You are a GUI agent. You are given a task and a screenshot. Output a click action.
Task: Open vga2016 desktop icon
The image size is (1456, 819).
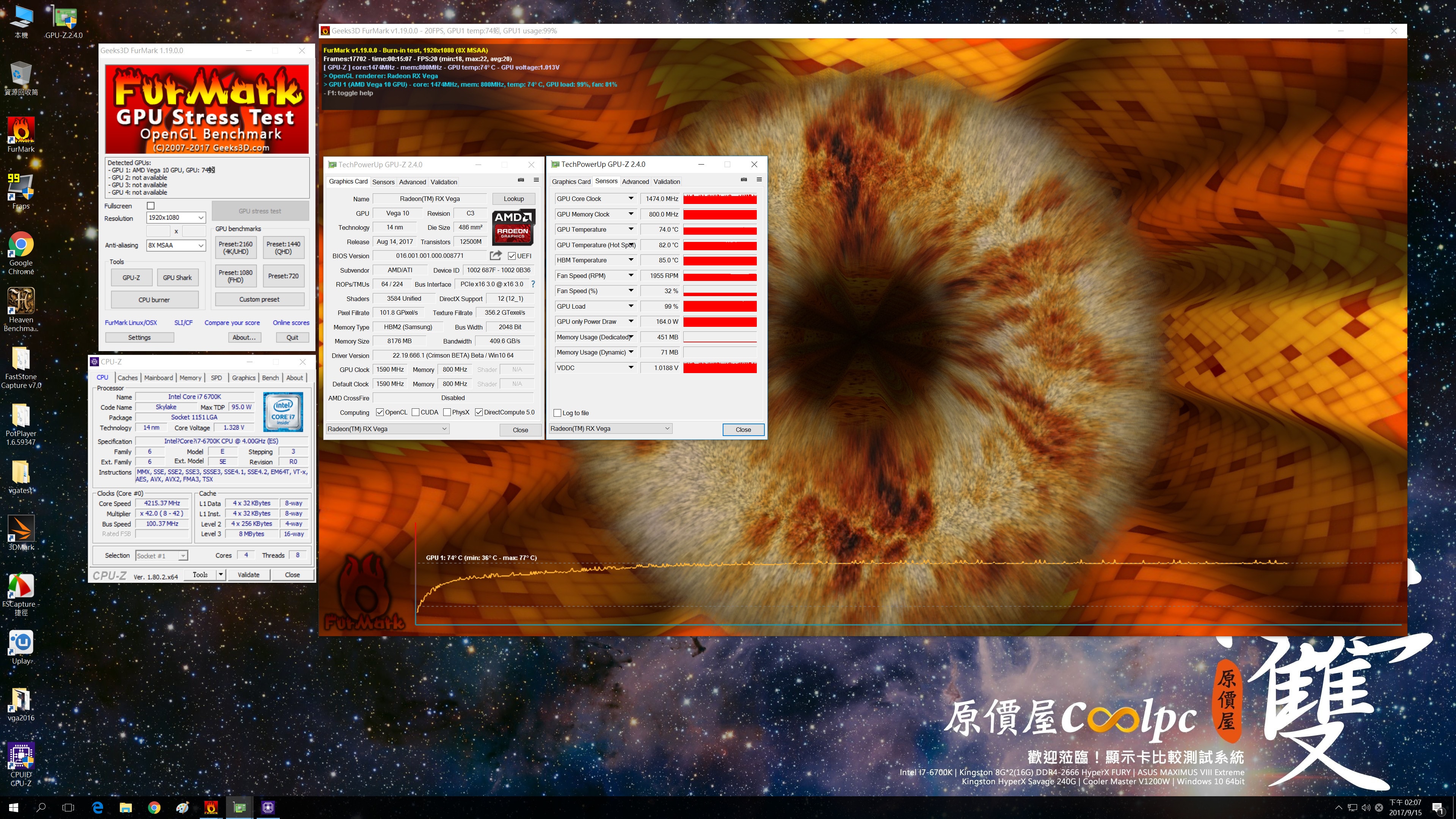click(x=21, y=704)
